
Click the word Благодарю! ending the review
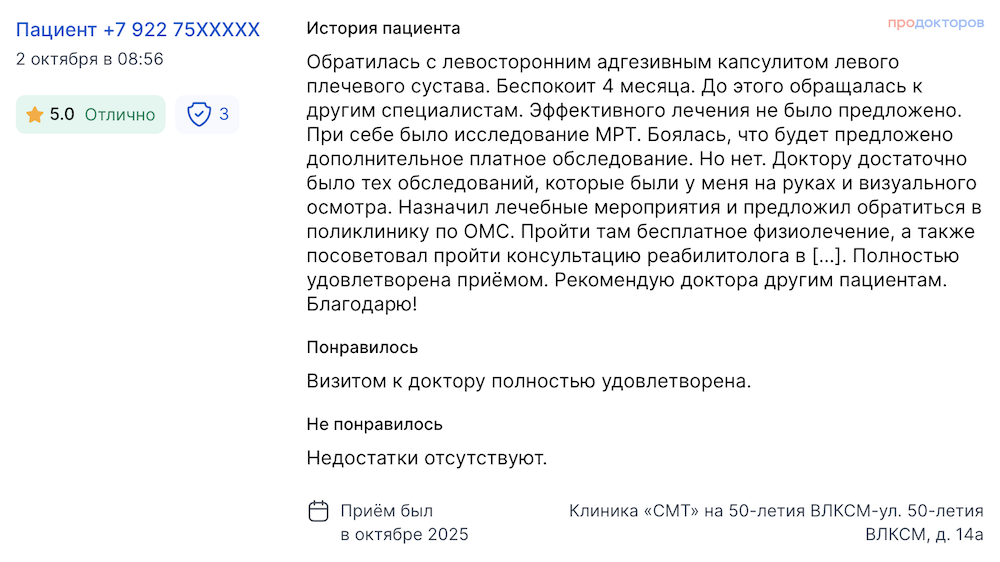(x=362, y=304)
